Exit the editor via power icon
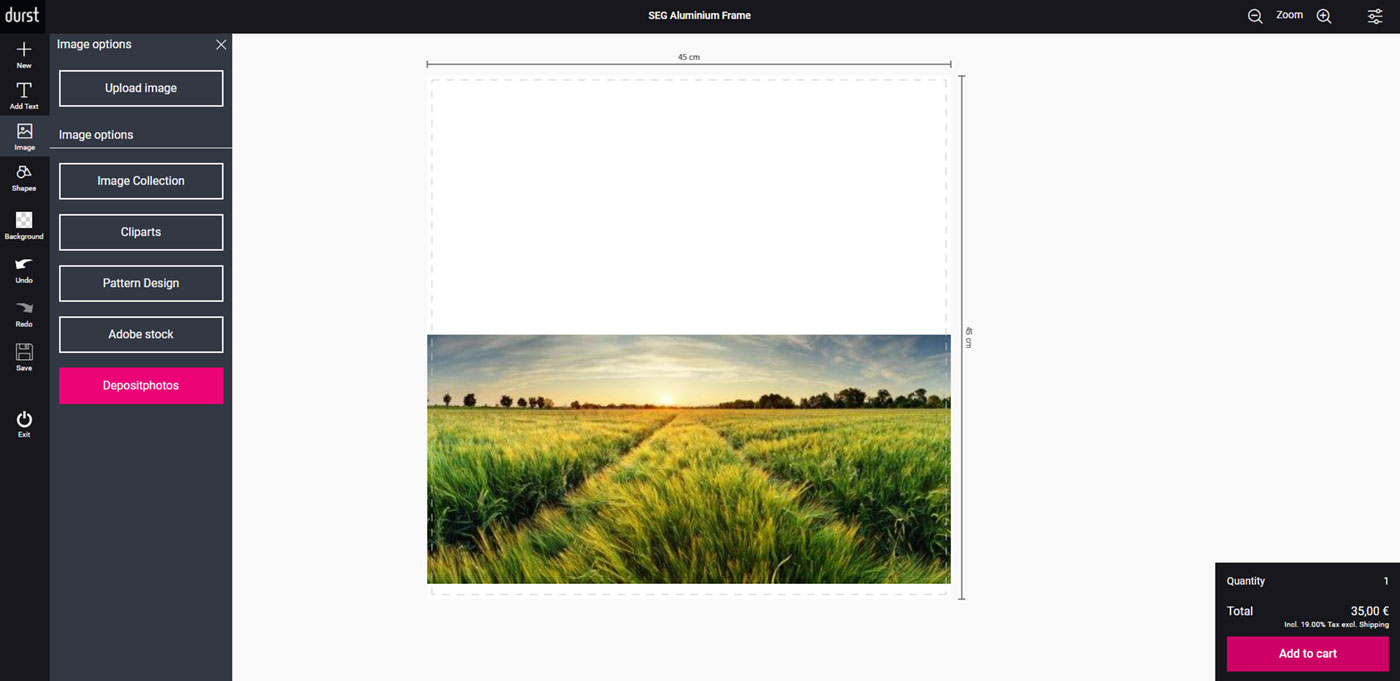The height and width of the screenshot is (681, 1400). (x=24, y=422)
